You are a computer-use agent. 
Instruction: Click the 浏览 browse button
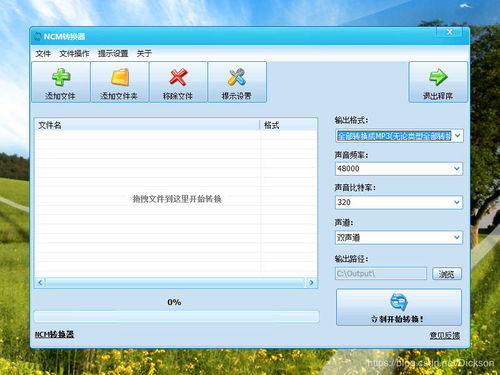point(447,274)
